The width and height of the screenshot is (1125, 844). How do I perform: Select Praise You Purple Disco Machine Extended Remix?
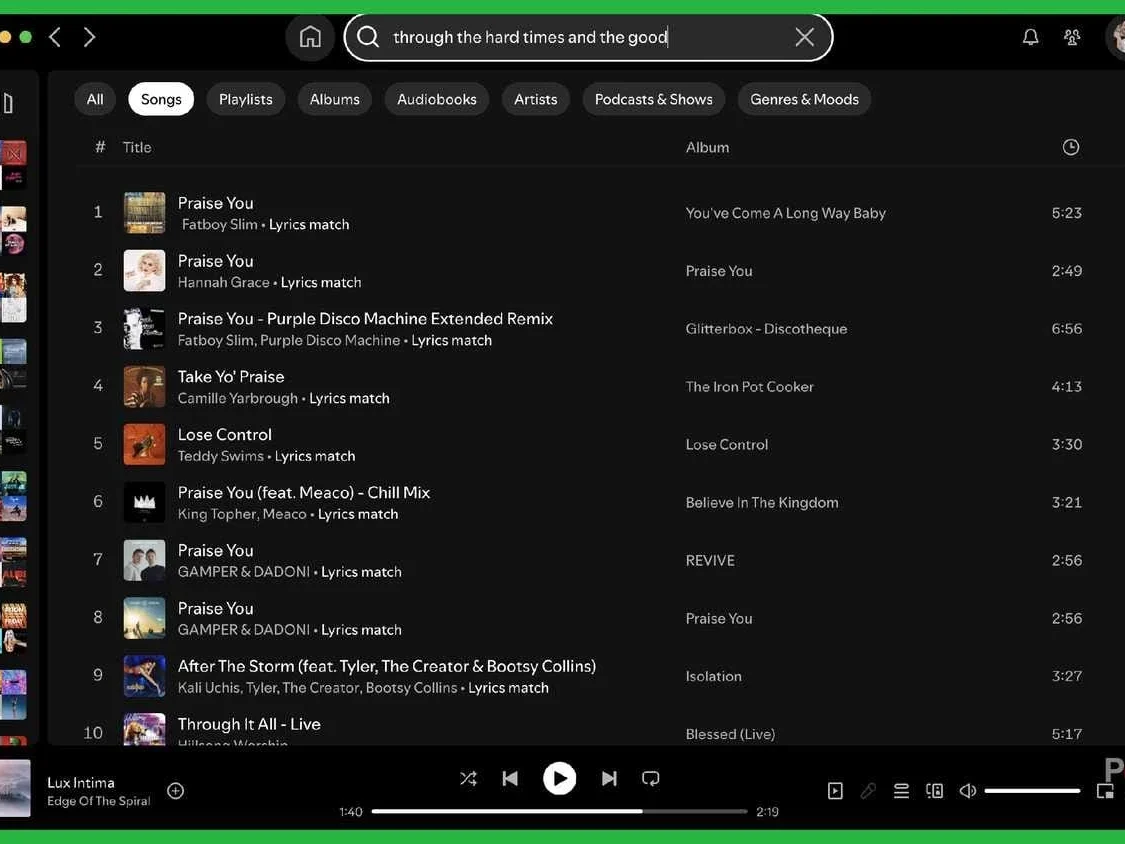tap(365, 319)
